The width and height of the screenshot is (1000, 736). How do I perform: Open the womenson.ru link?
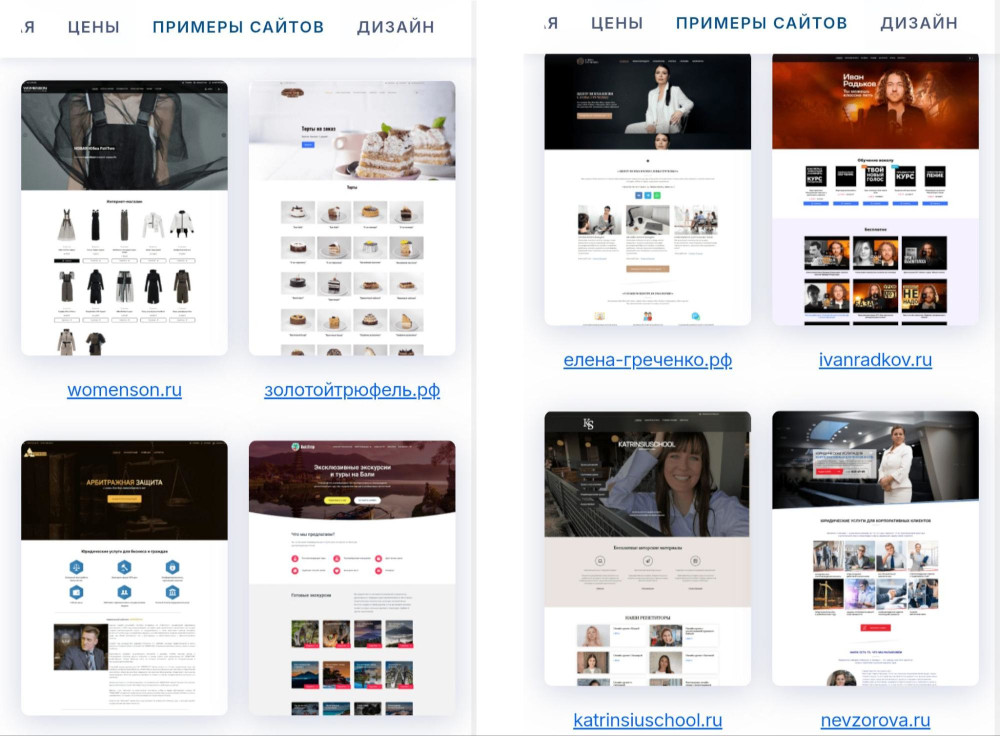(x=124, y=390)
